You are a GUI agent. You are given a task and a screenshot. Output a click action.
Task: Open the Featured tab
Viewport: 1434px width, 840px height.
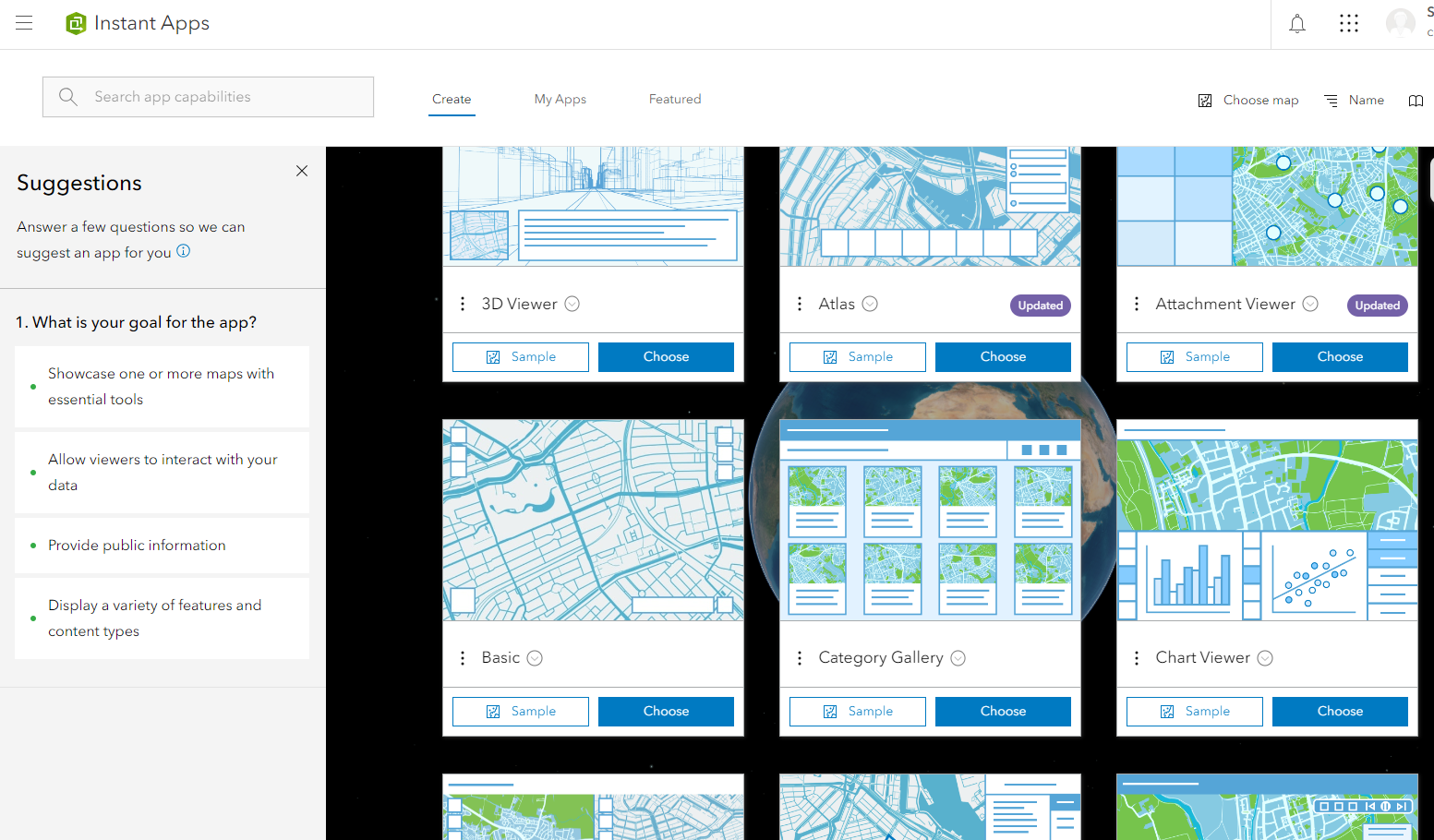coord(675,99)
